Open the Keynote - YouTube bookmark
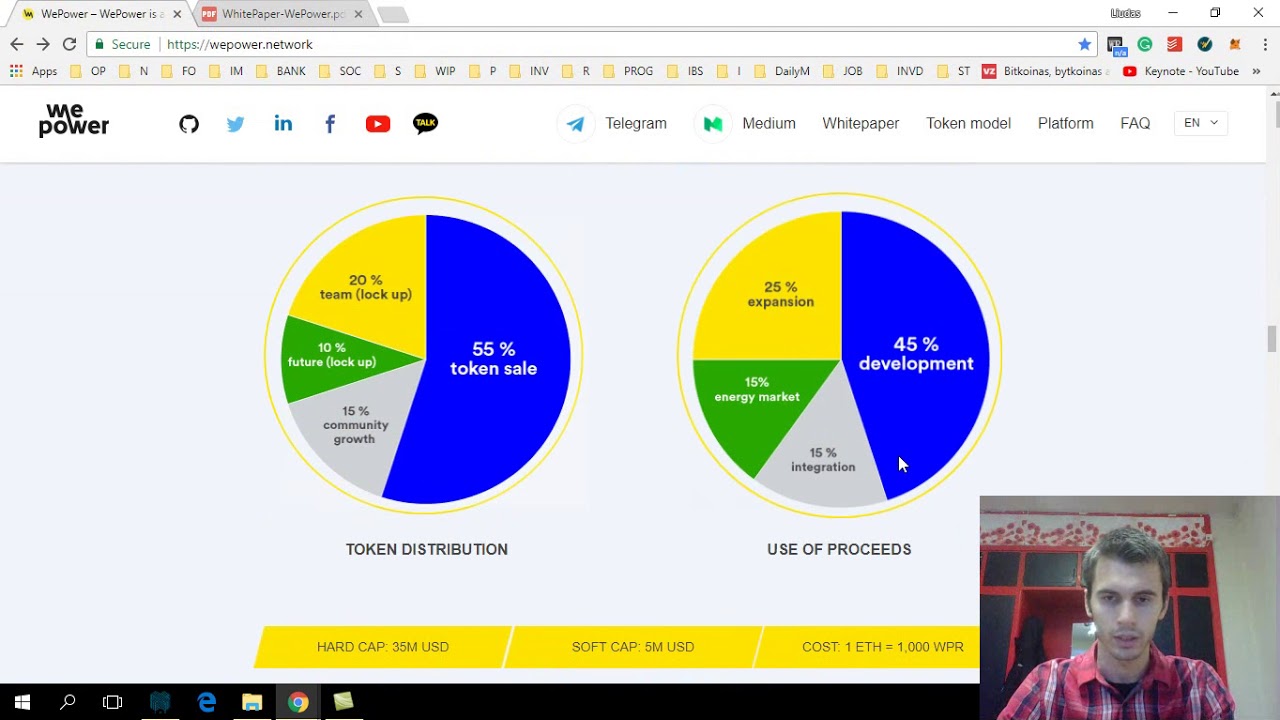This screenshot has height=720, width=1280. (1181, 71)
